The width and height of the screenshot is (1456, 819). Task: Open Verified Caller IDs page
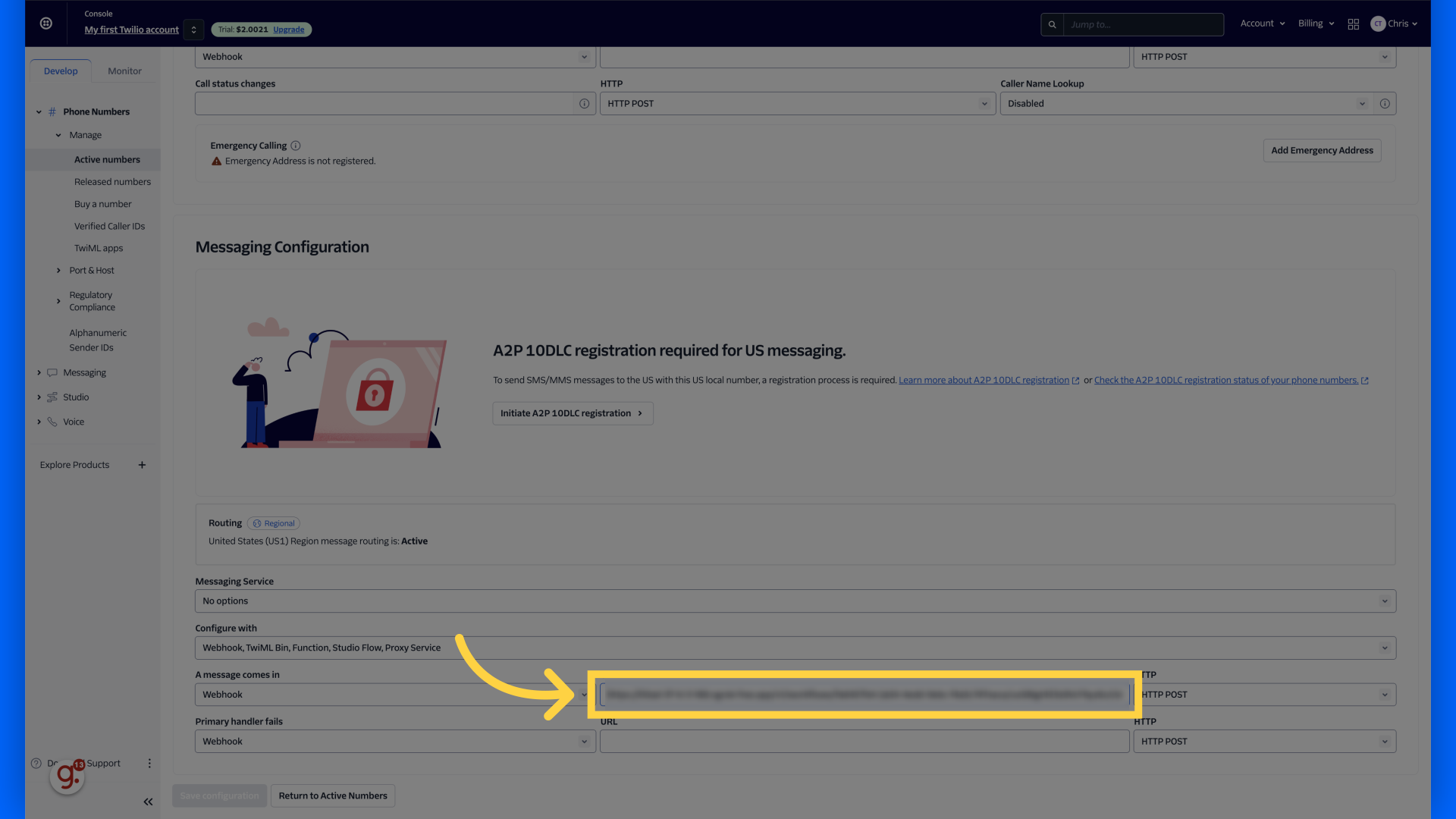pyautogui.click(x=109, y=226)
